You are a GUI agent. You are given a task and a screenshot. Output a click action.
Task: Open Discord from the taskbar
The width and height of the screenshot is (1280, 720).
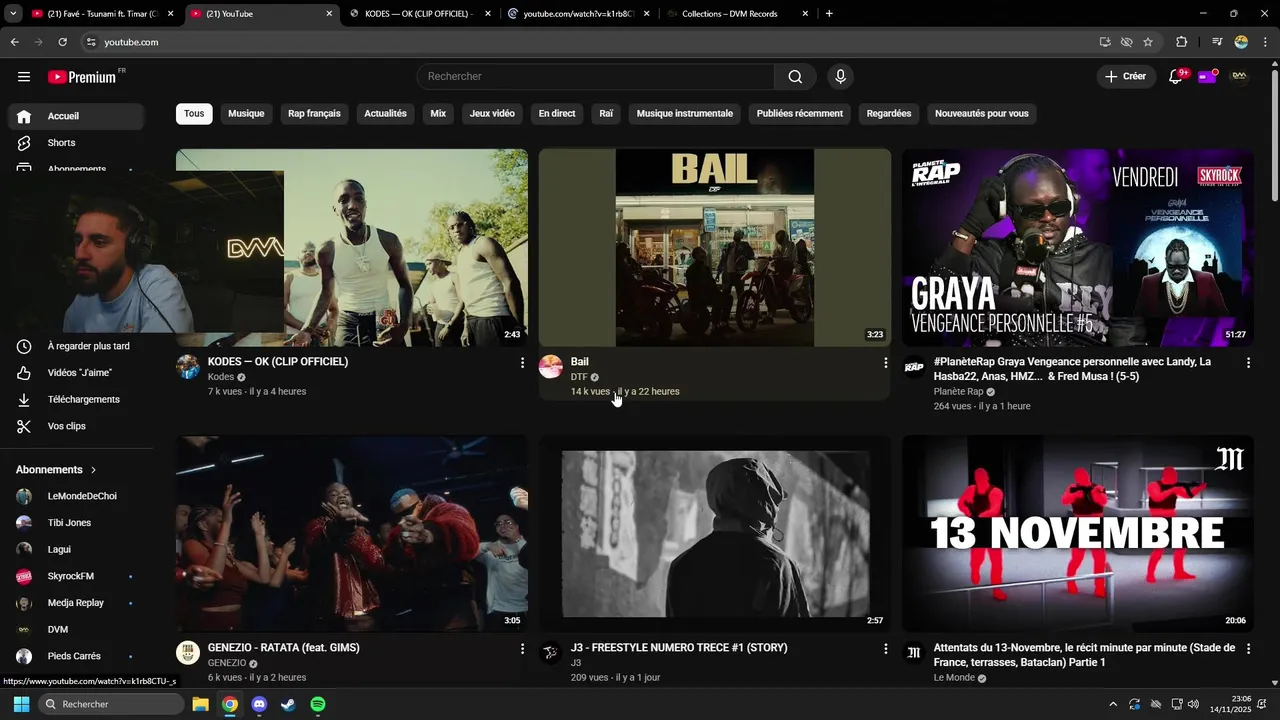260,704
